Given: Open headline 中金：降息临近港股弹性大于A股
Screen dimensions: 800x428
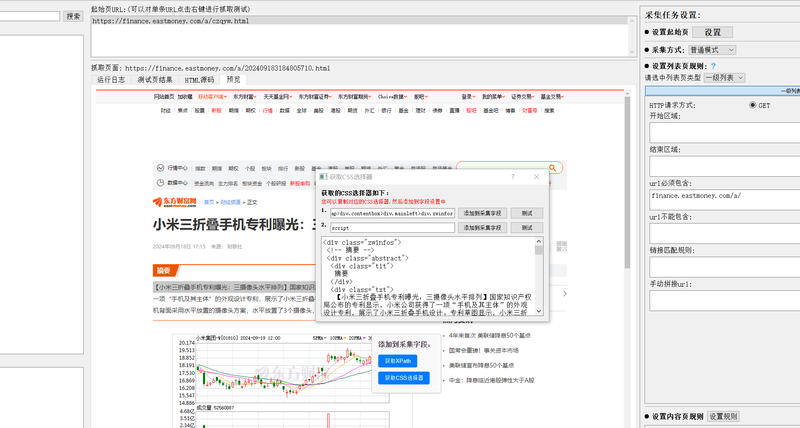Looking at the screenshot, I should coord(491,380).
